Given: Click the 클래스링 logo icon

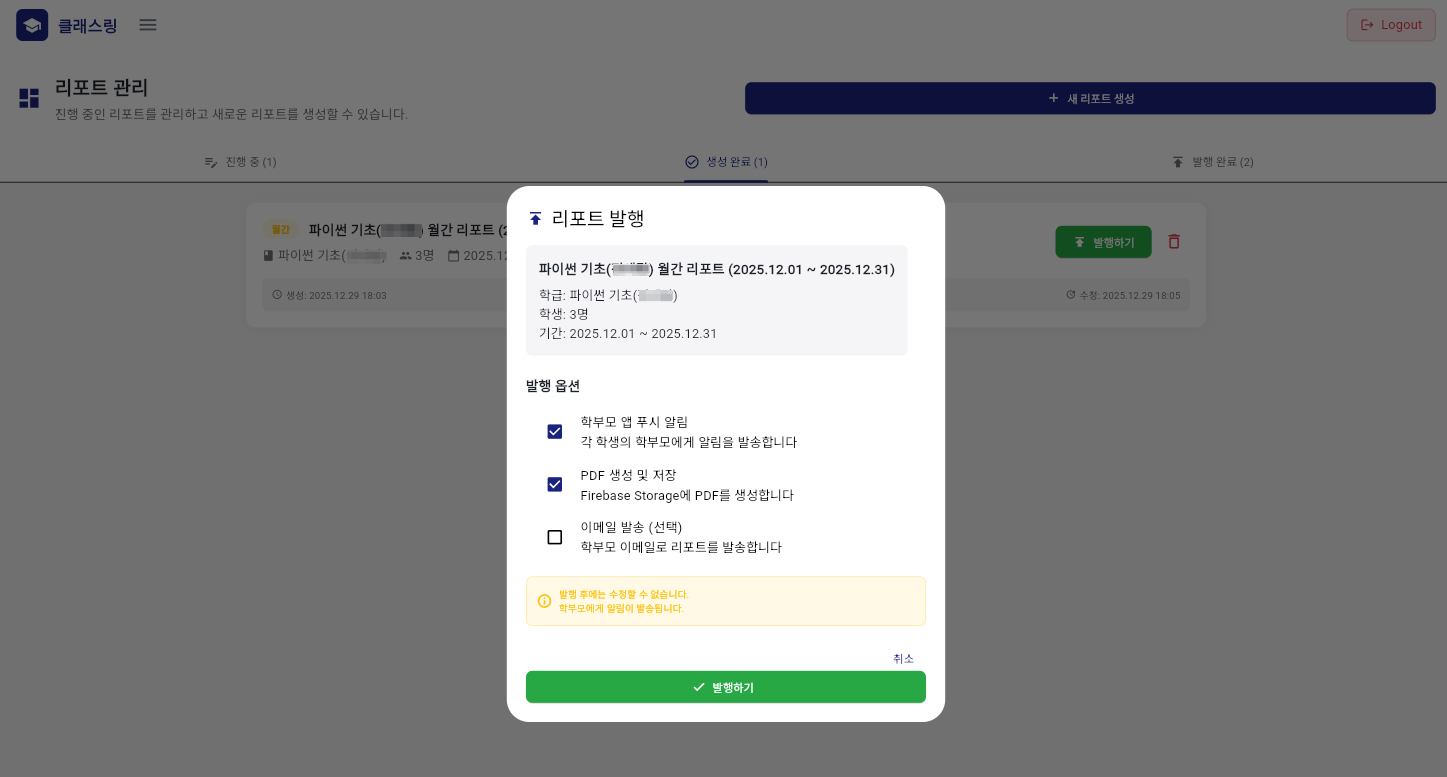Looking at the screenshot, I should pos(32,24).
